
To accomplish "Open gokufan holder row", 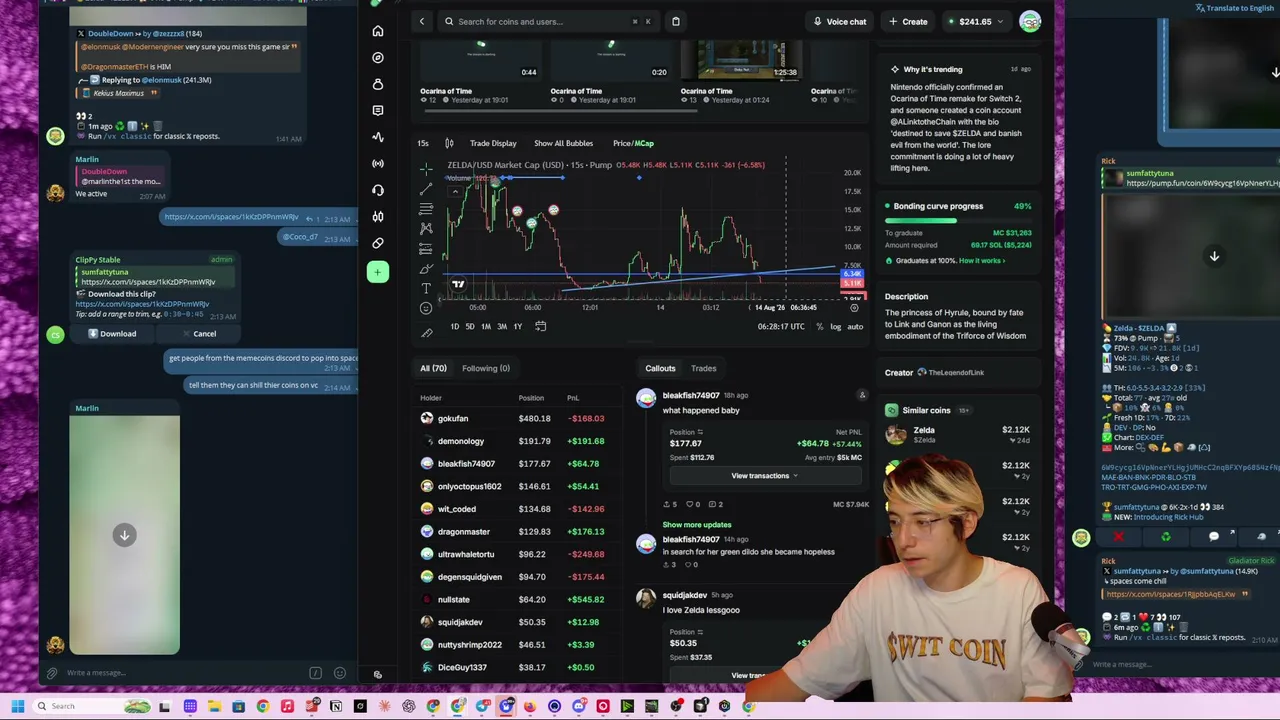I will (516, 419).
